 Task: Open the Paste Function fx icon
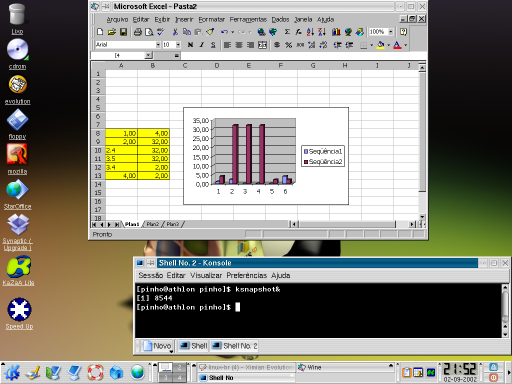pyautogui.click(x=298, y=32)
